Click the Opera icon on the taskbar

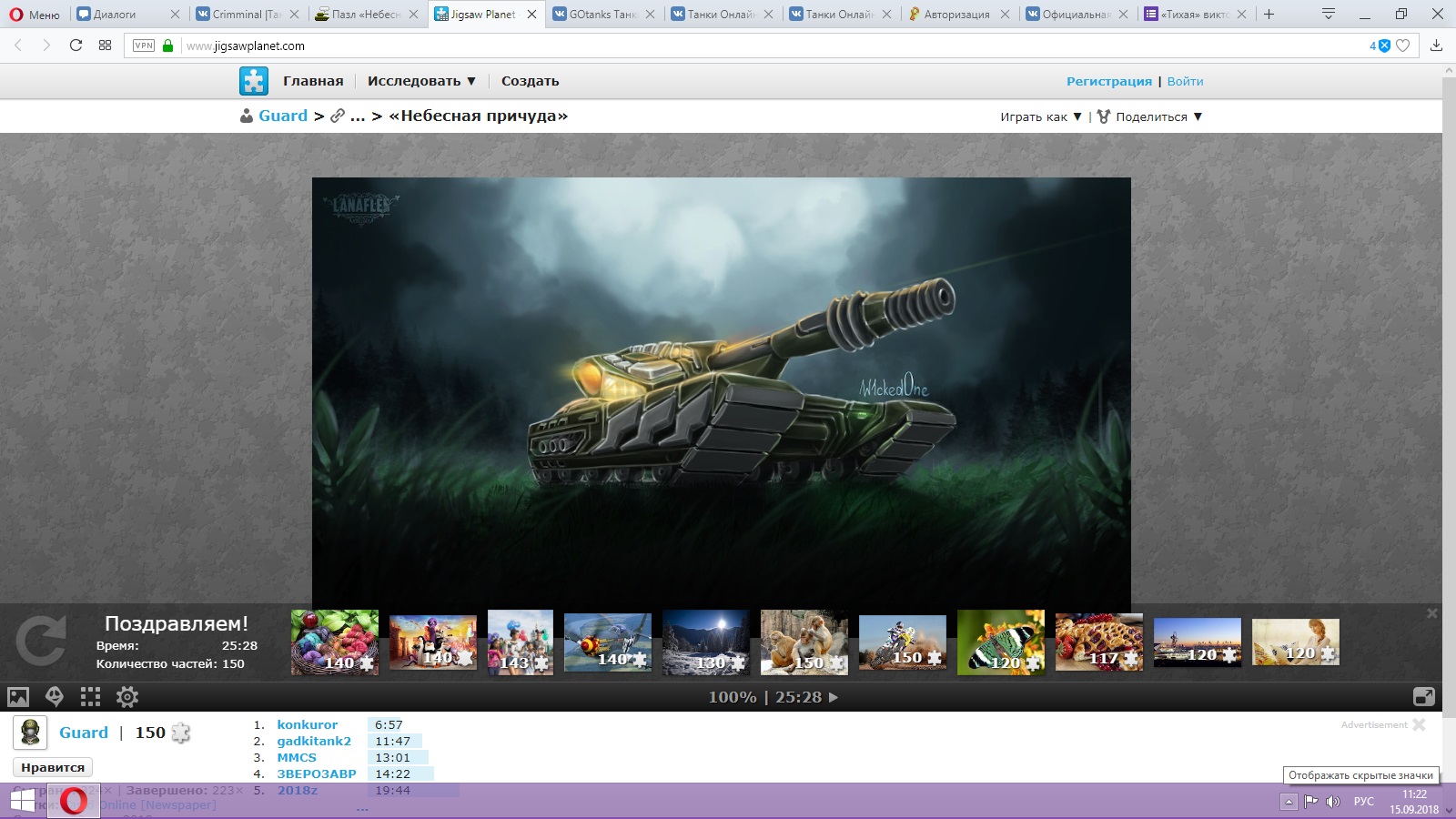(74, 801)
